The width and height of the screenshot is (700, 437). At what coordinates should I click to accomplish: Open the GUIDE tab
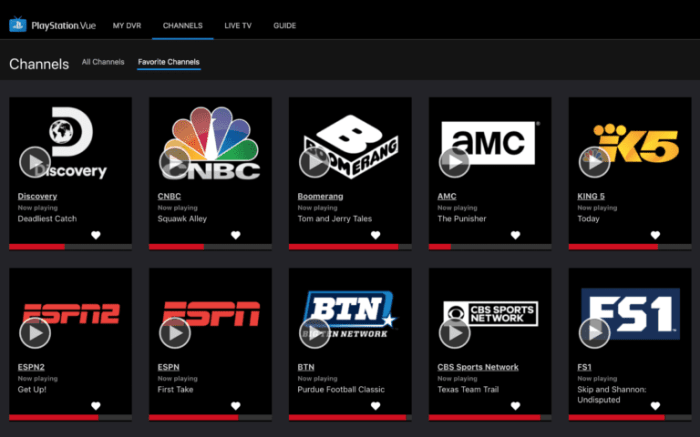(x=284, y=25)
